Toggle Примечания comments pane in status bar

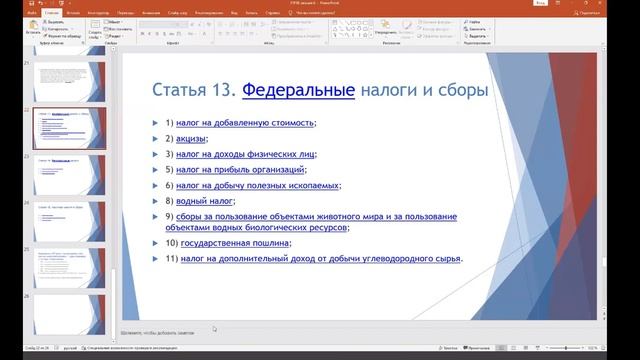tap(476, 348)
